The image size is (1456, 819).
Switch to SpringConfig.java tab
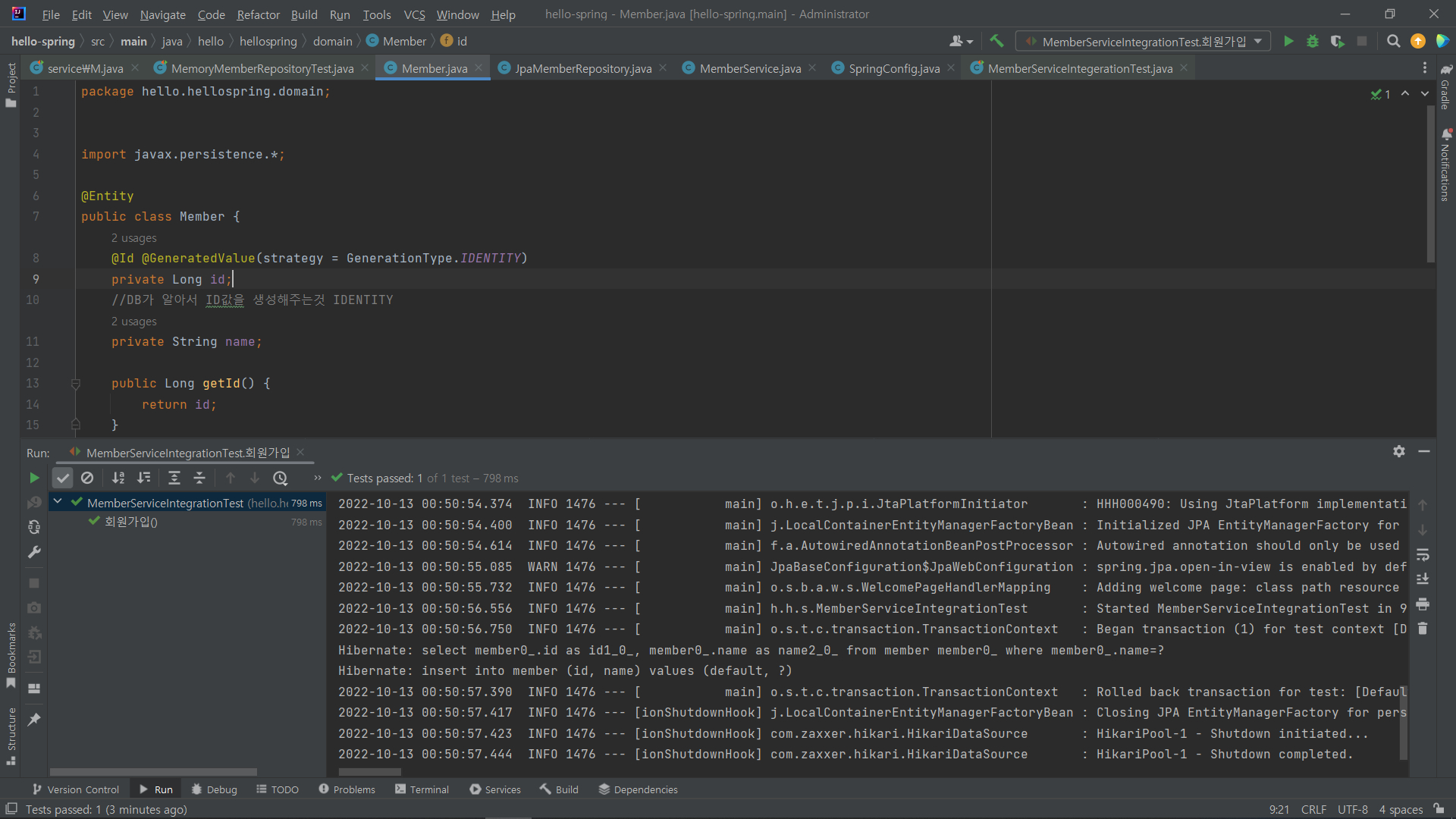[894, 68]
